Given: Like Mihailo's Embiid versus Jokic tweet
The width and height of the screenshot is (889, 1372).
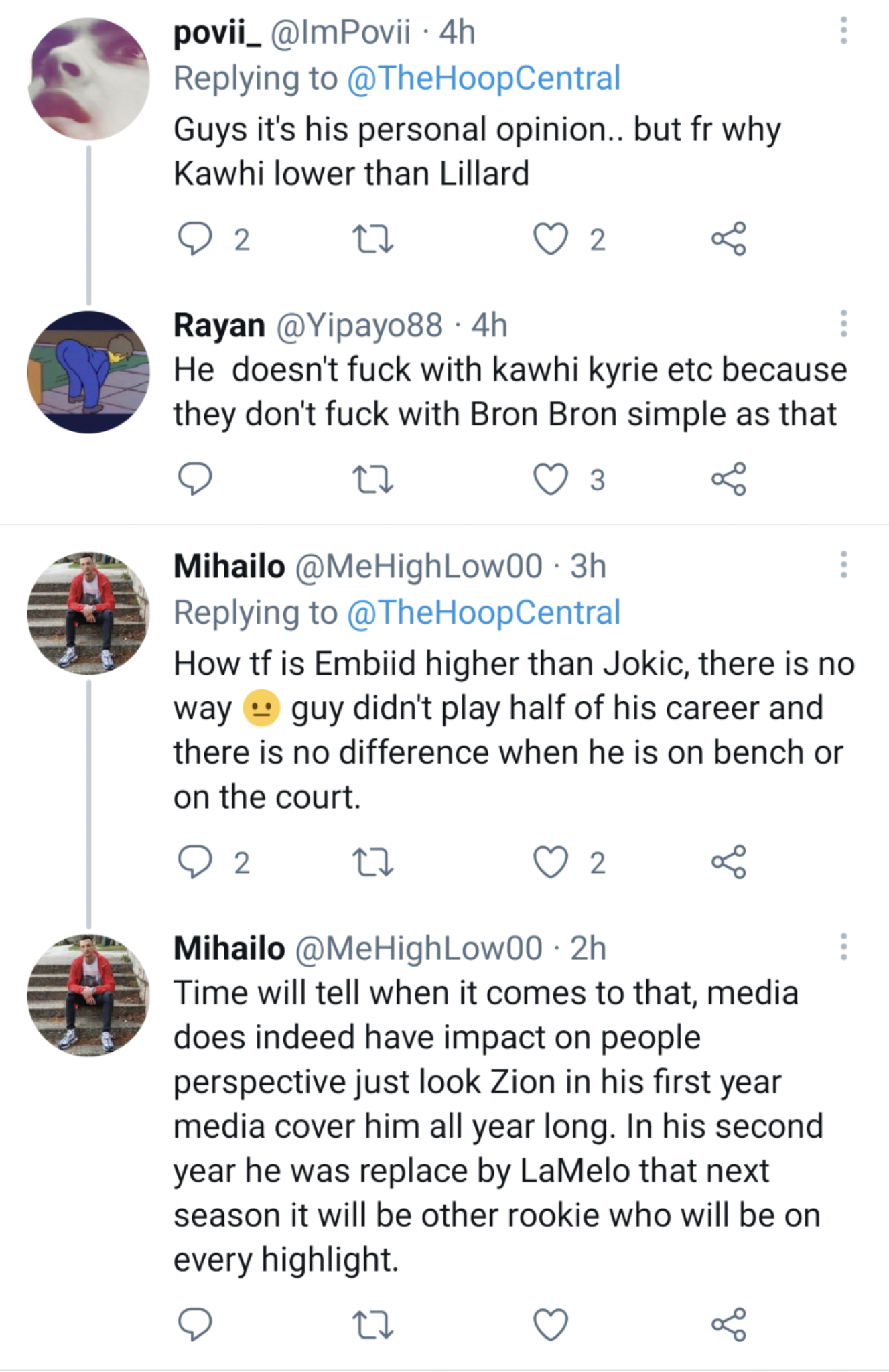Looking at the screenshot, I should tap(551, 862).
